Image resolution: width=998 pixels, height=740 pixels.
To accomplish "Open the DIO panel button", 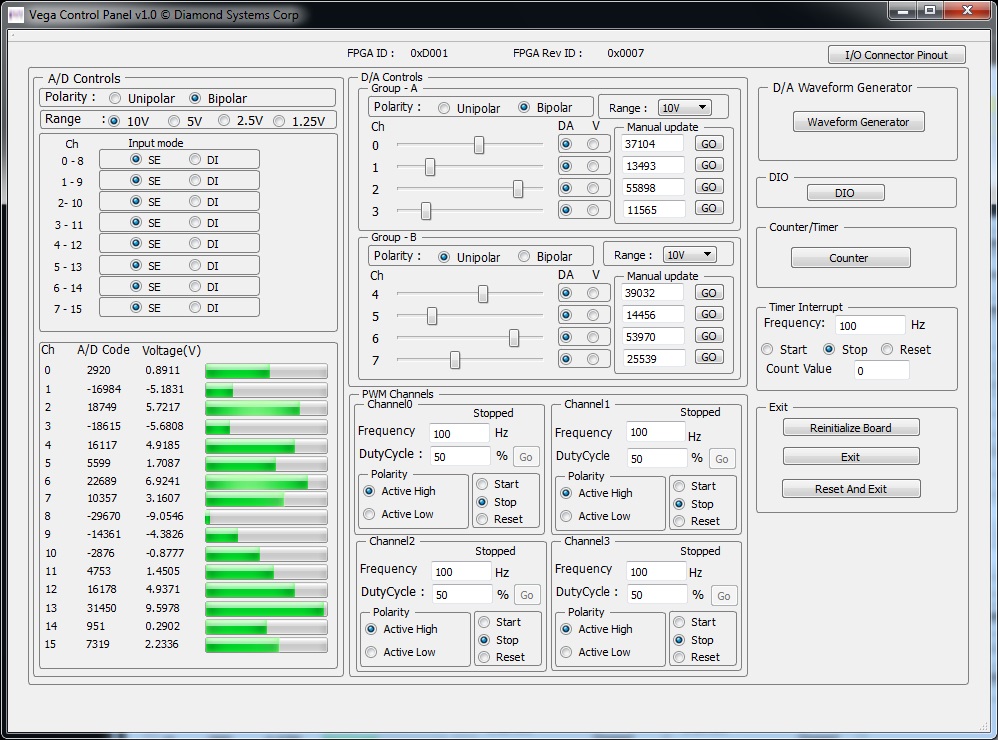I will tap(845, 193).
